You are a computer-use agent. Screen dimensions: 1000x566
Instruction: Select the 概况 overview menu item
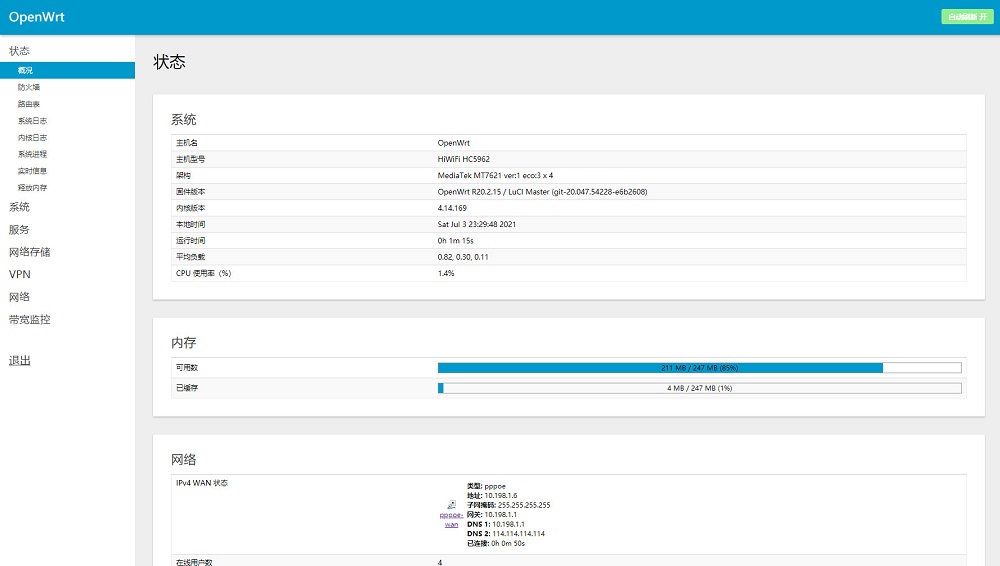pyautogui.click(x=68, y=70)
